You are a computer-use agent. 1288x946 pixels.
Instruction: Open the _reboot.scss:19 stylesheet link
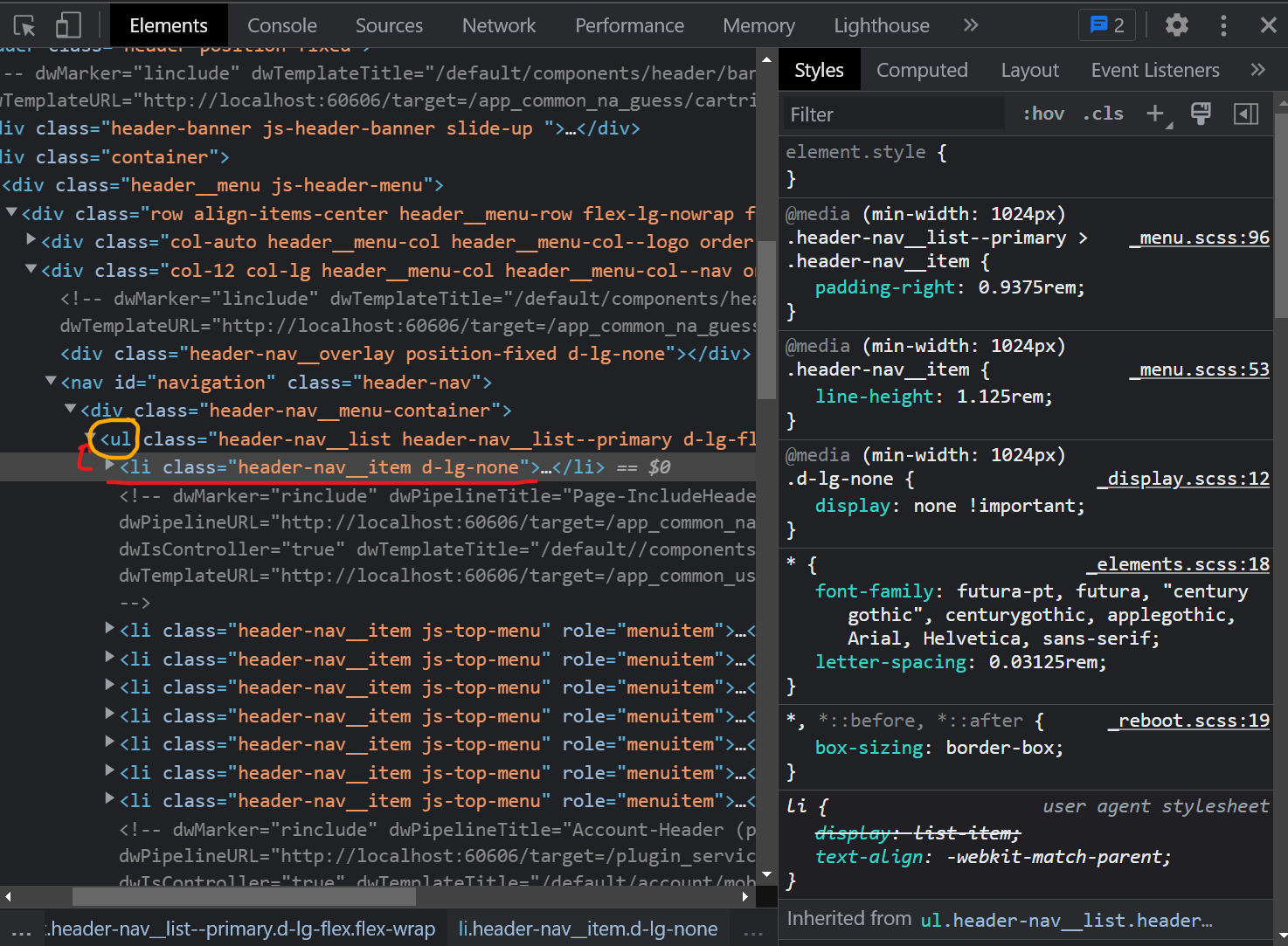[1188, 720]
